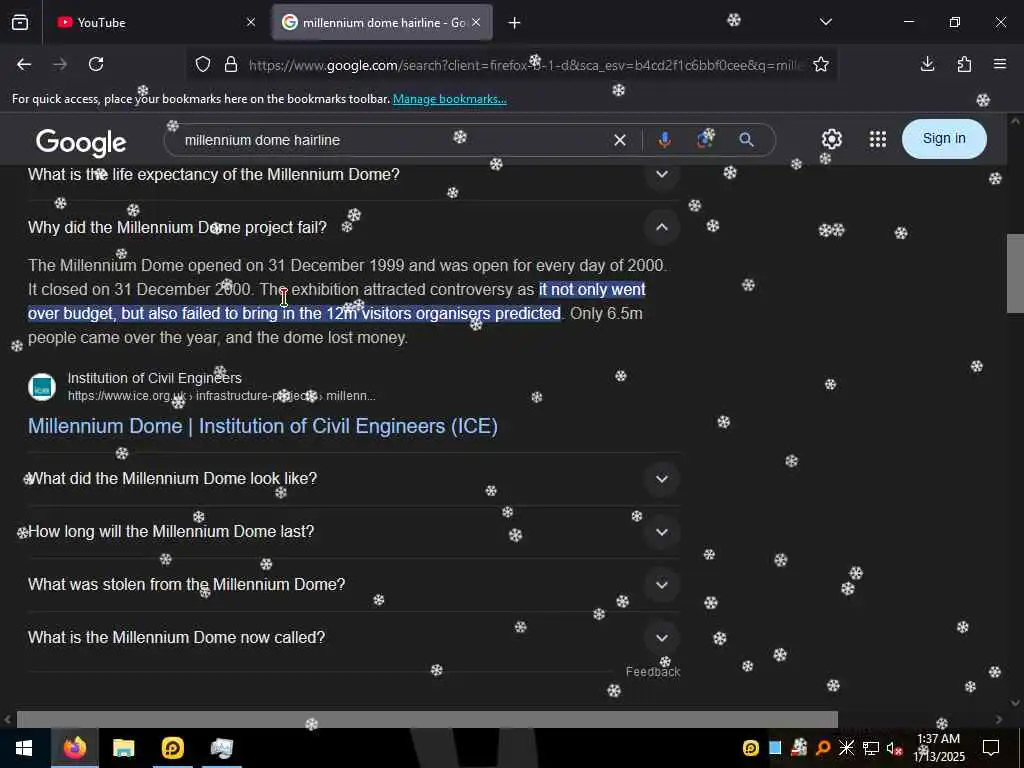View site security padlock info
Image resolution: width=1024 pixels, height=768 pixels.
tap(231, 65)
